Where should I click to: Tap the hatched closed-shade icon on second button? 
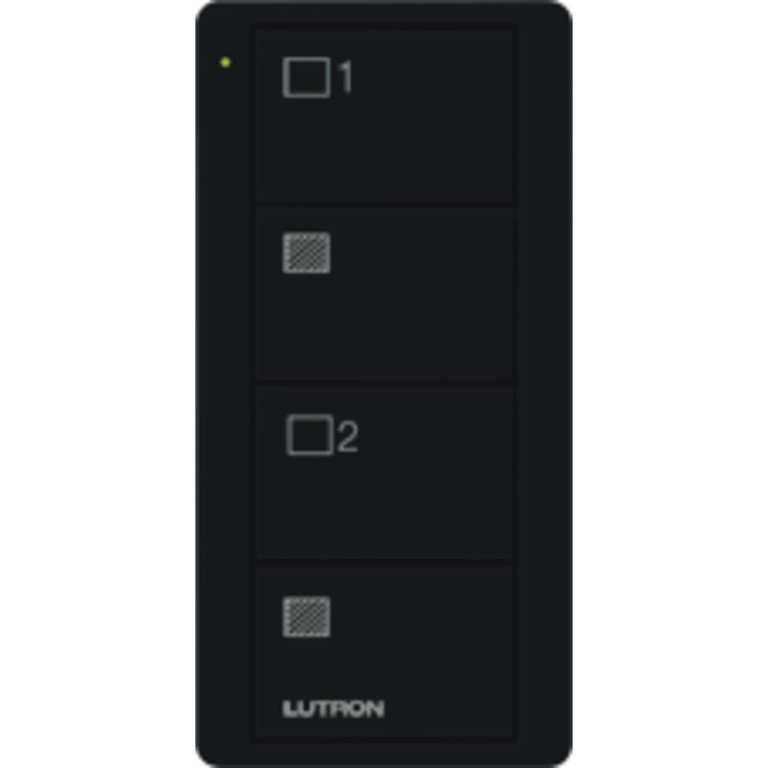[x=307, y=253]
